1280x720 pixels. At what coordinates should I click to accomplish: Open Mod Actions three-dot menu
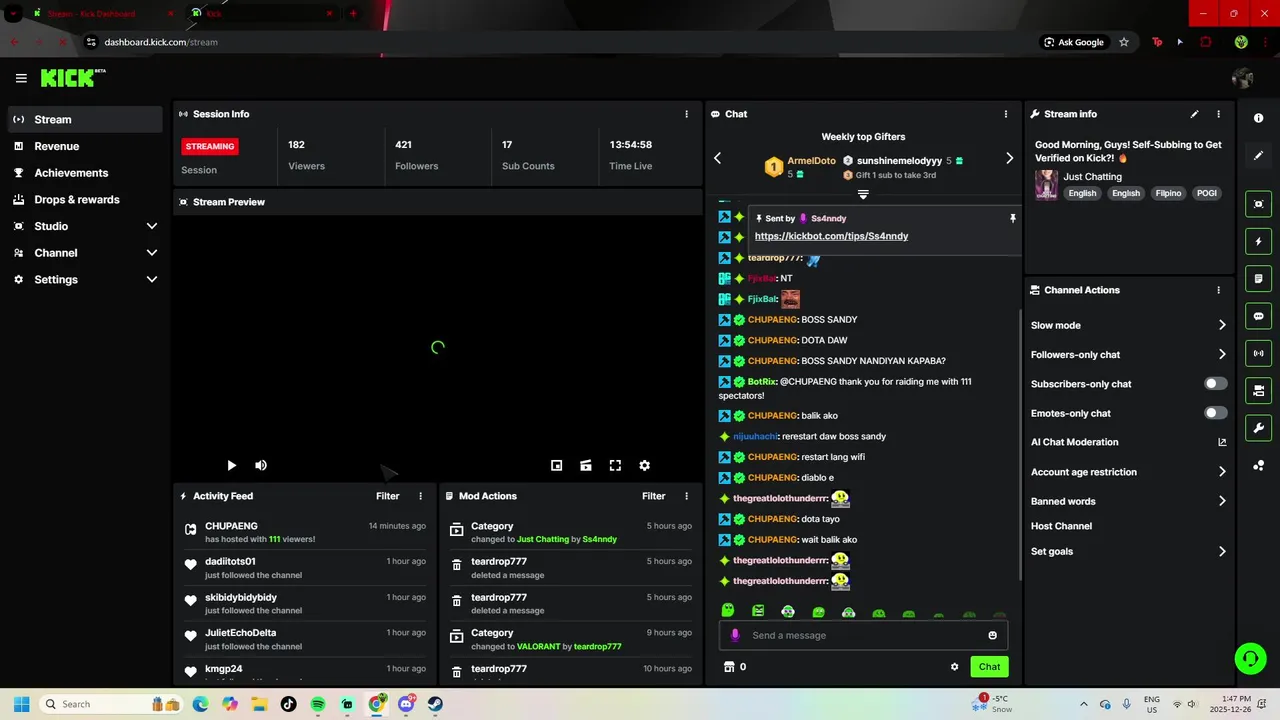click(686, 496)
